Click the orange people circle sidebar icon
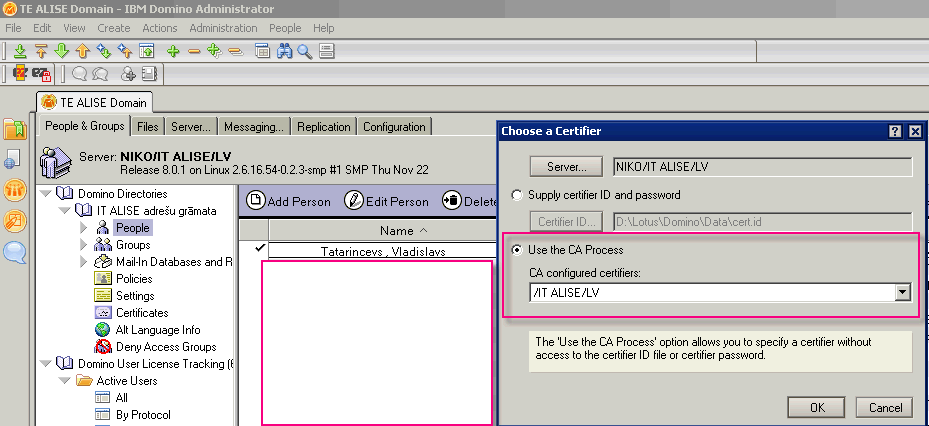Viewport: 929px width, 426px height. click(x=15, y=190)
